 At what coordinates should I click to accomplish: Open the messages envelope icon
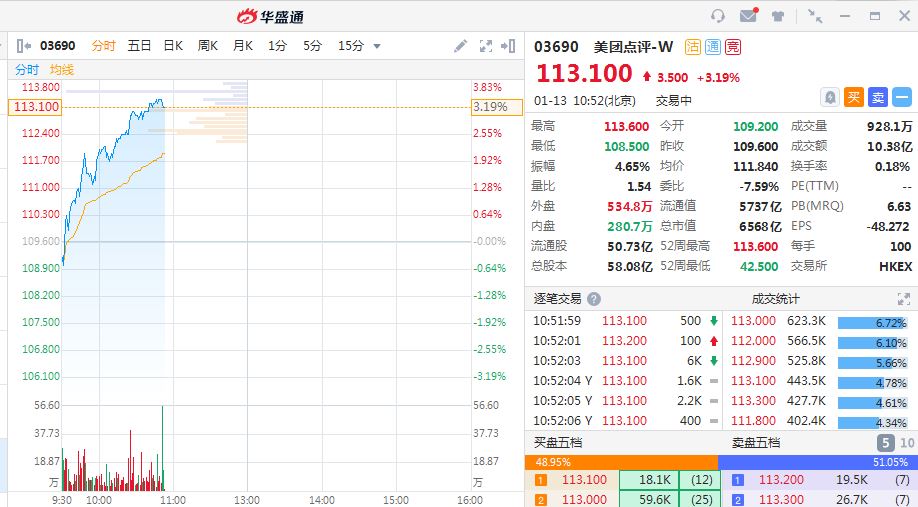coord(748,16)
